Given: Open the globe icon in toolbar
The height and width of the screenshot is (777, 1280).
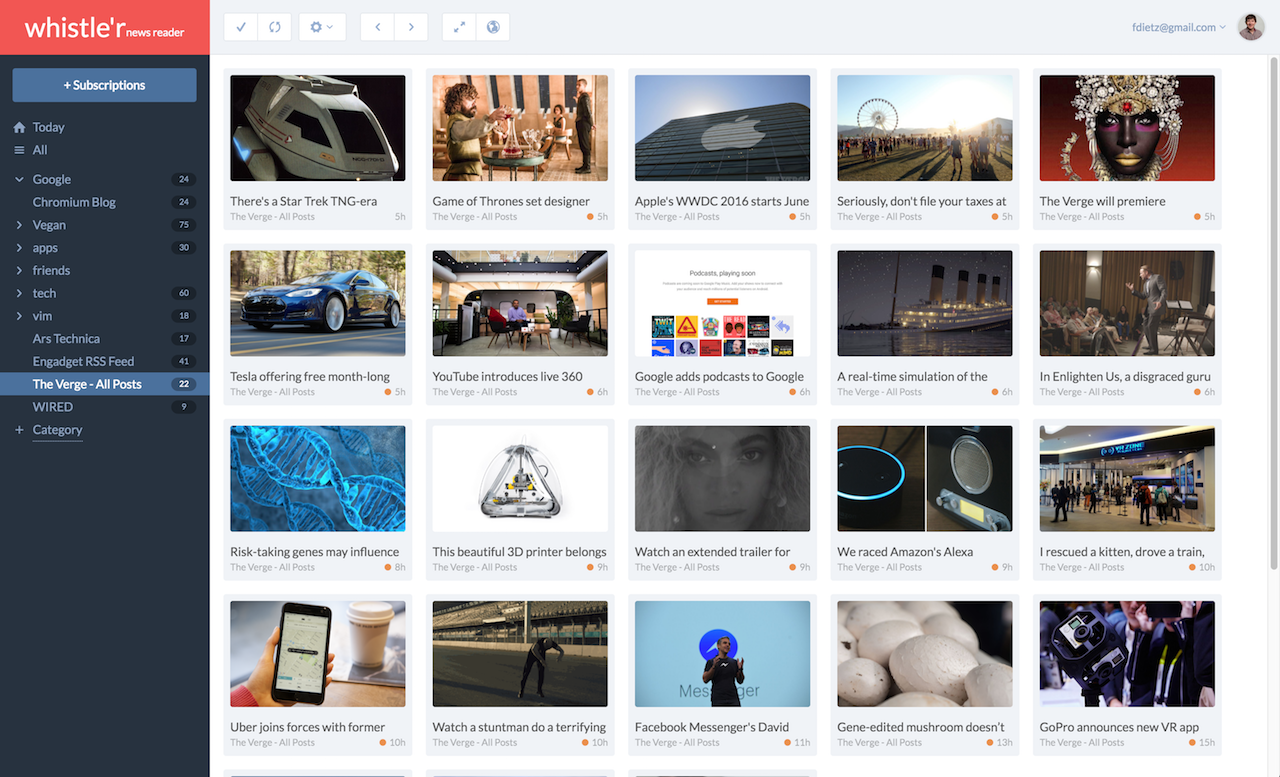Looking at the screenshot, I should point(493,27).
